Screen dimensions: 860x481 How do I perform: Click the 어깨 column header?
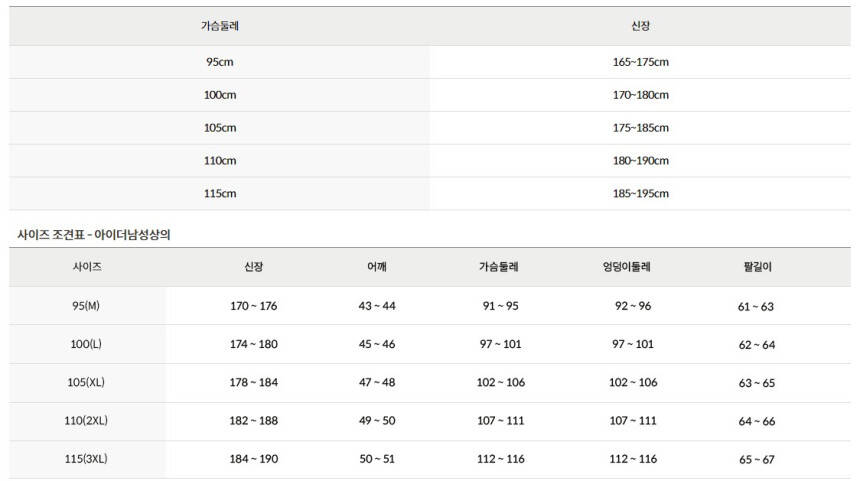[x=377, y=268]
